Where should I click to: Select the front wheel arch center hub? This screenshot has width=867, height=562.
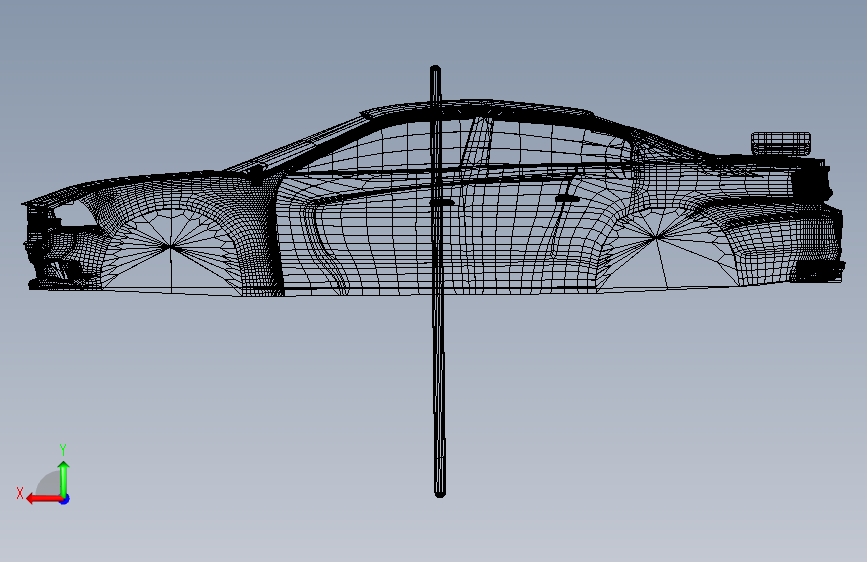171,247
